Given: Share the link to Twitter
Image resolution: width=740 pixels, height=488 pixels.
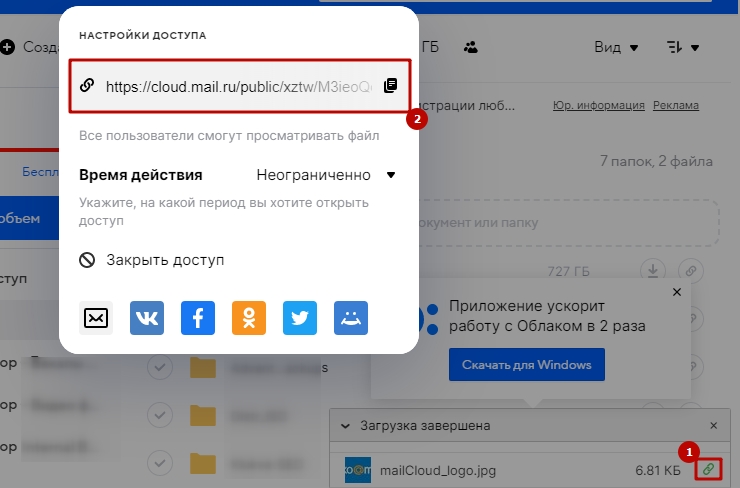Looking at the screenshot, I should point(300,318).
